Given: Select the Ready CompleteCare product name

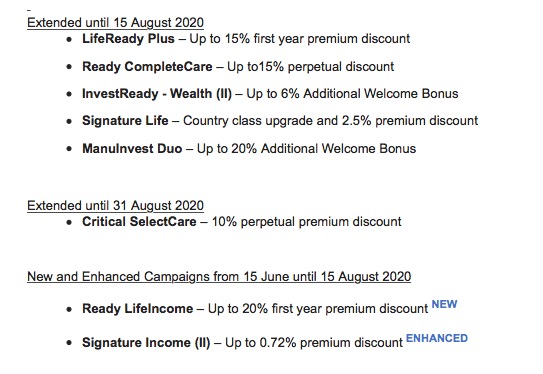Looking at the screenshot, I should coord(147,66).
